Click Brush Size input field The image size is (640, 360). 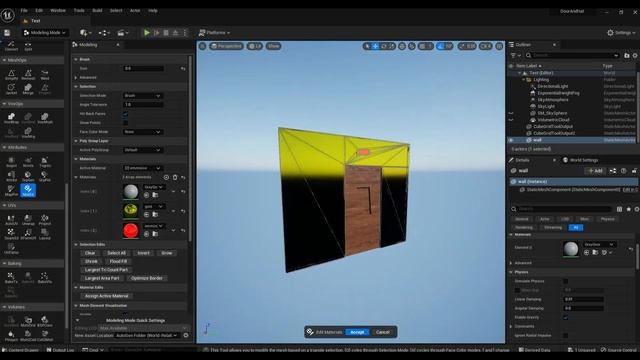click(x=143, y=69)
